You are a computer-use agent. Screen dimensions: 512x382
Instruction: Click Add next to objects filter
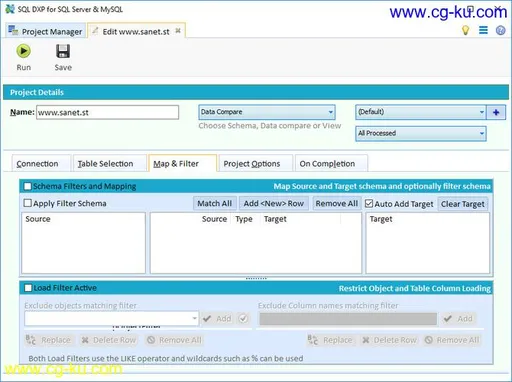tap(217, 319)
